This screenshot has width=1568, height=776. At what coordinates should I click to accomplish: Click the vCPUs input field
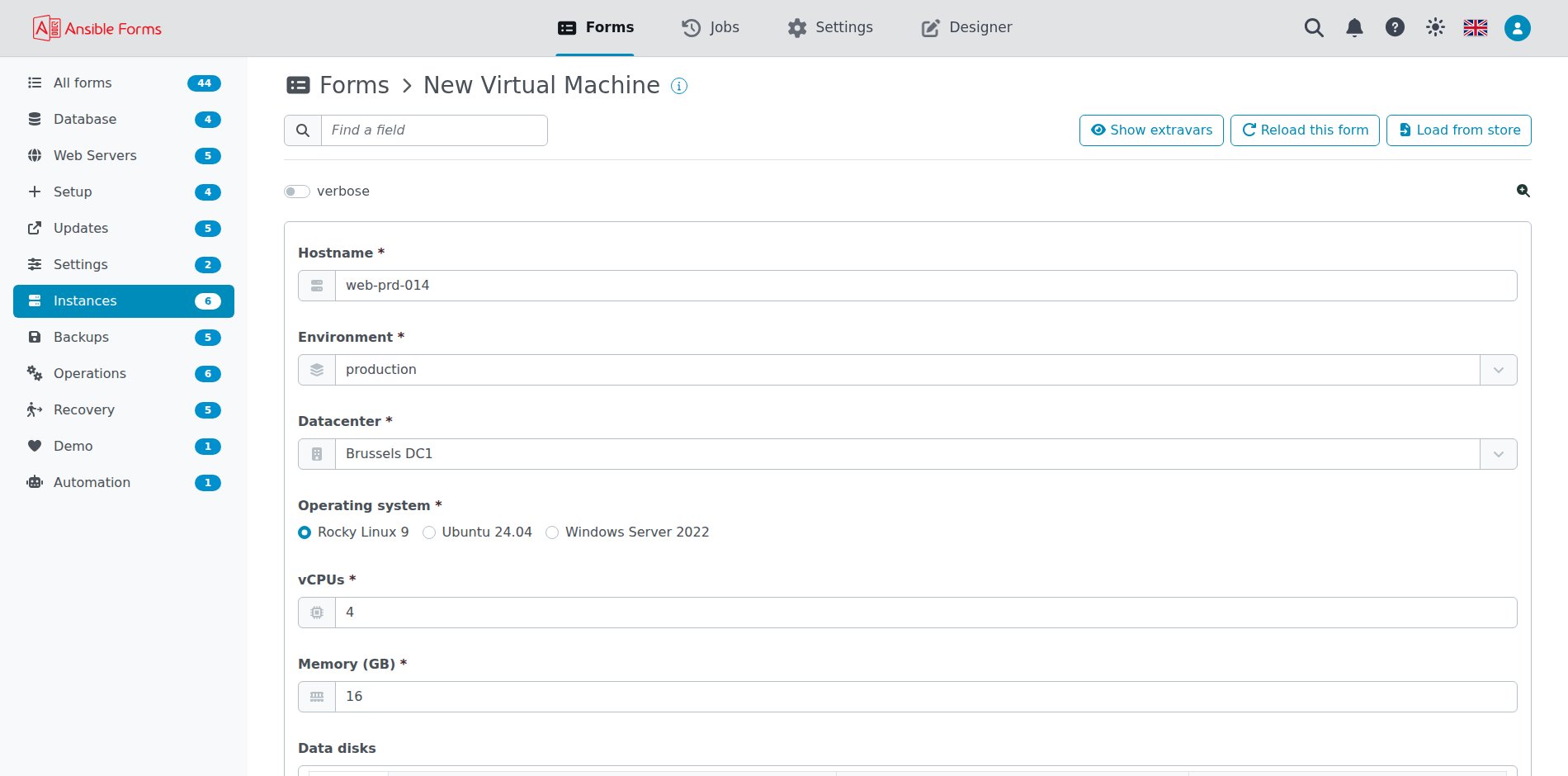tap(926, 613)
